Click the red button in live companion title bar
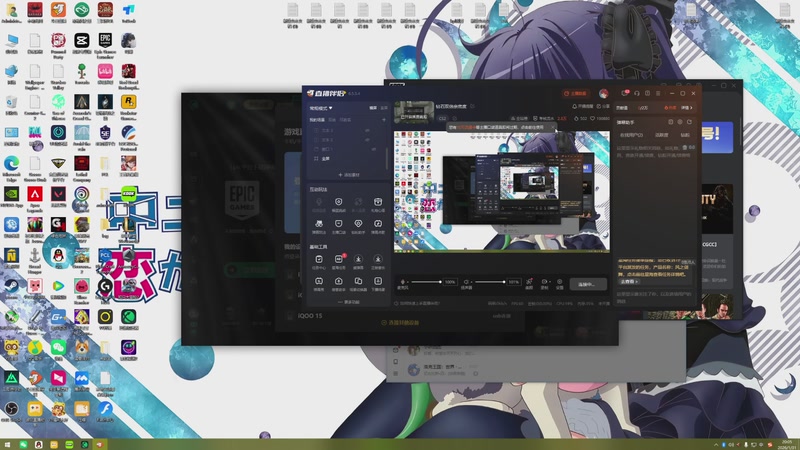The image size is (800, 450). pos(575,93)
